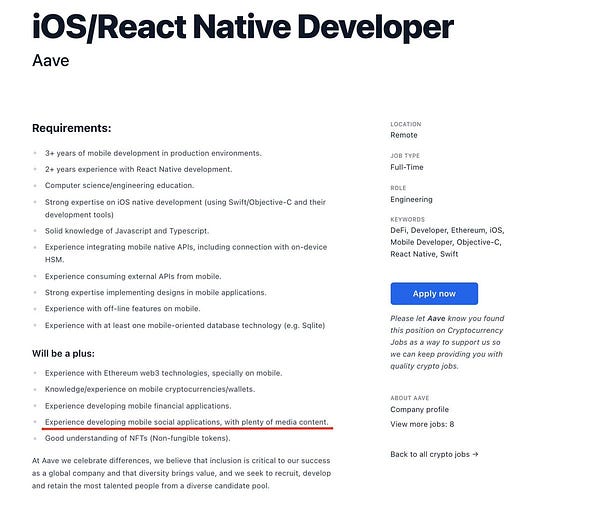Click the 'Please let Aave know you found' note
This screenshot has height=511, width=600.
(x=447, y=342)
